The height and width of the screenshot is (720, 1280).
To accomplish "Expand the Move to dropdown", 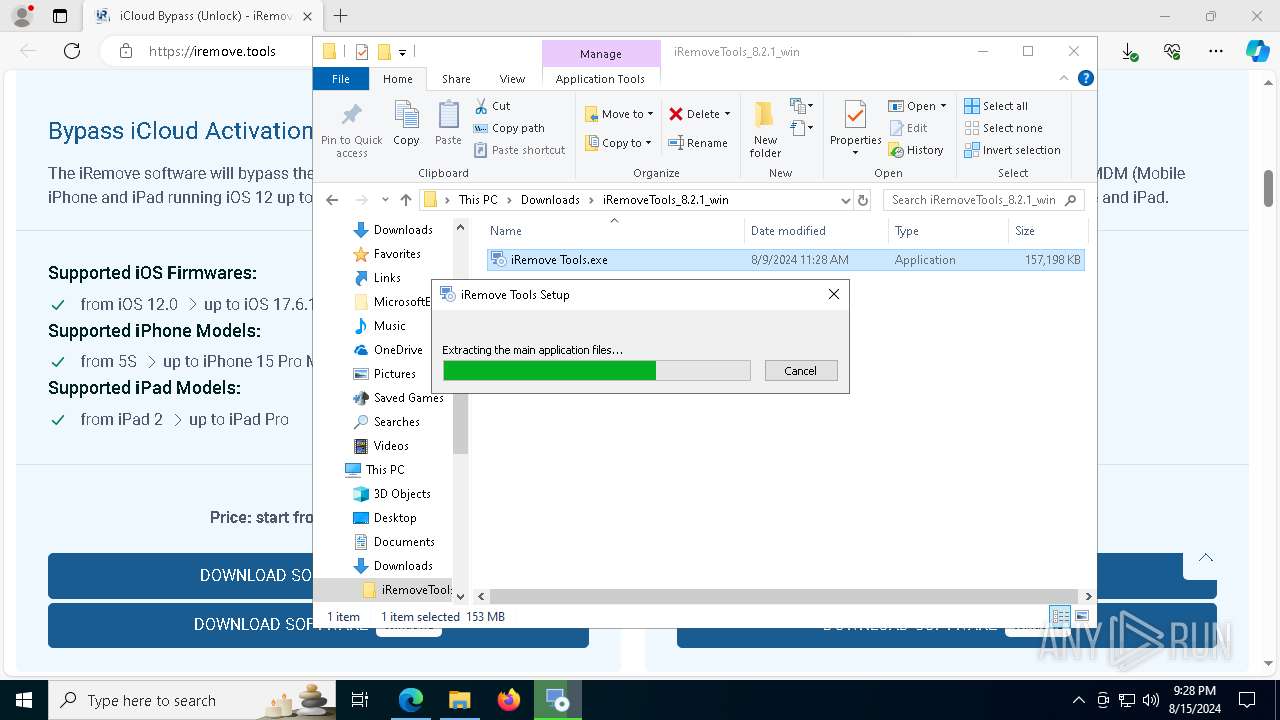I will [x=650, y=114].
